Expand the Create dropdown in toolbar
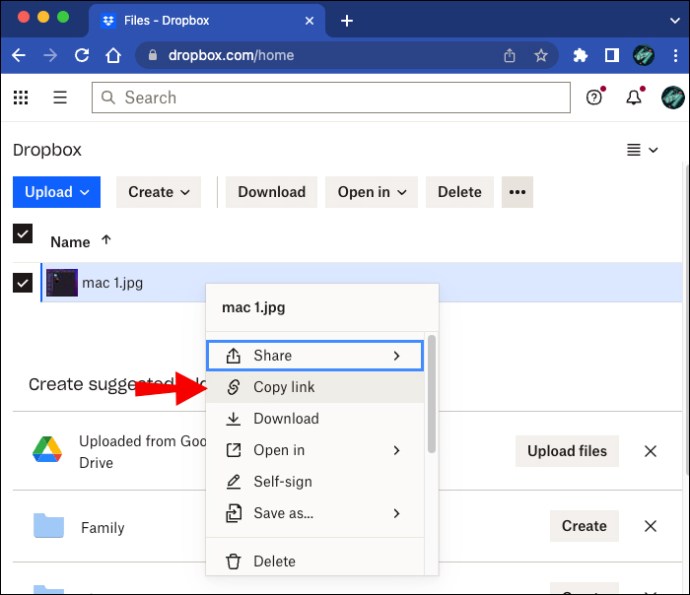Screen dimensions: 690x595 [158, 192]
